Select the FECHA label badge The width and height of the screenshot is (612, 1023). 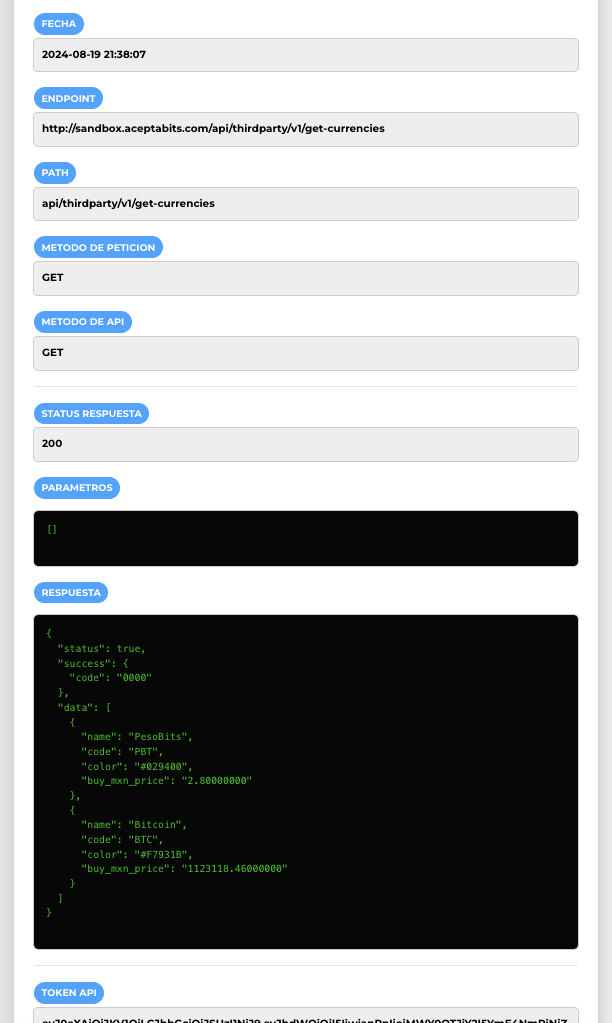click(x=59, y=24)
